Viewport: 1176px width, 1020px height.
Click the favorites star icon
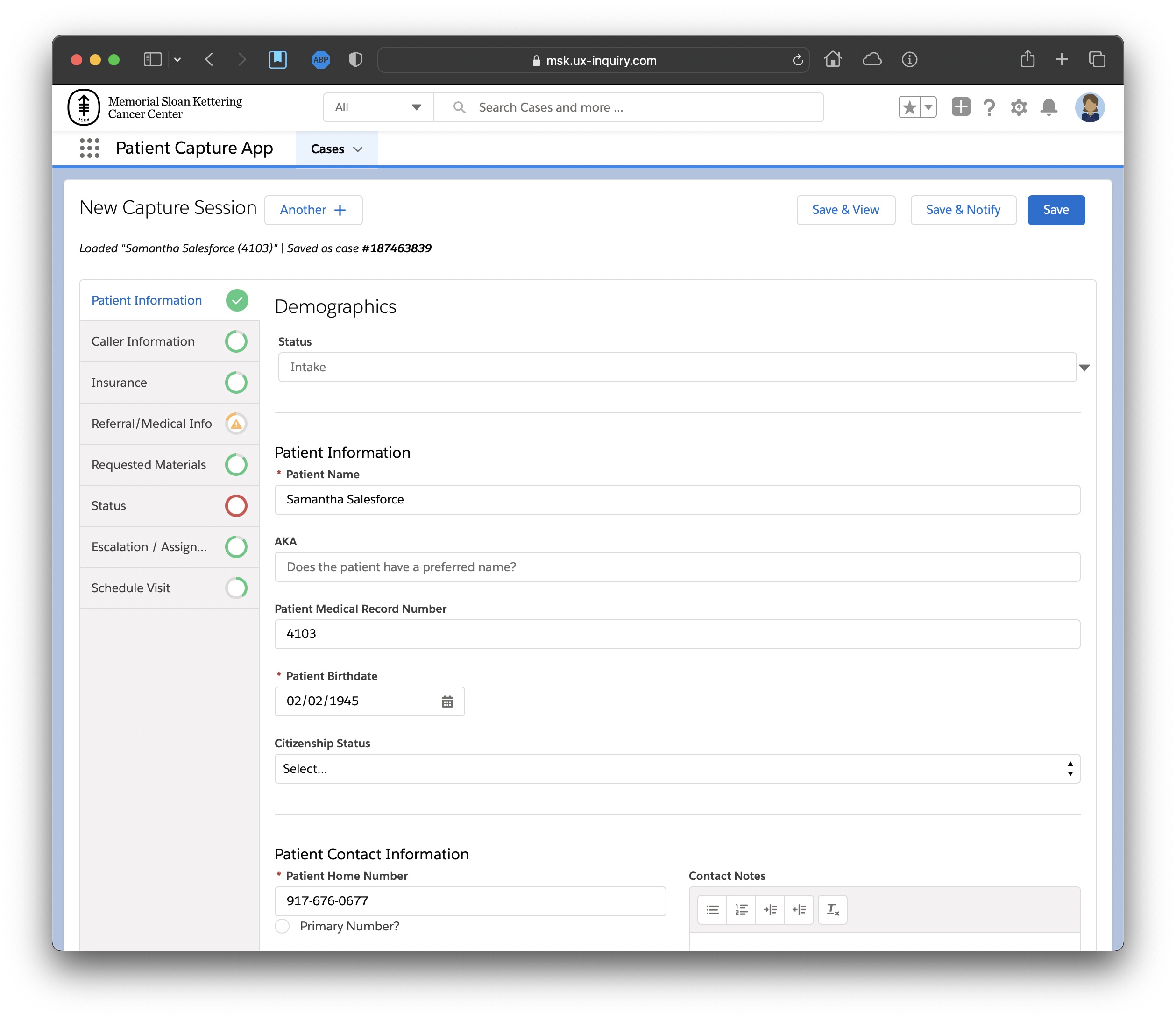[909, 107]
